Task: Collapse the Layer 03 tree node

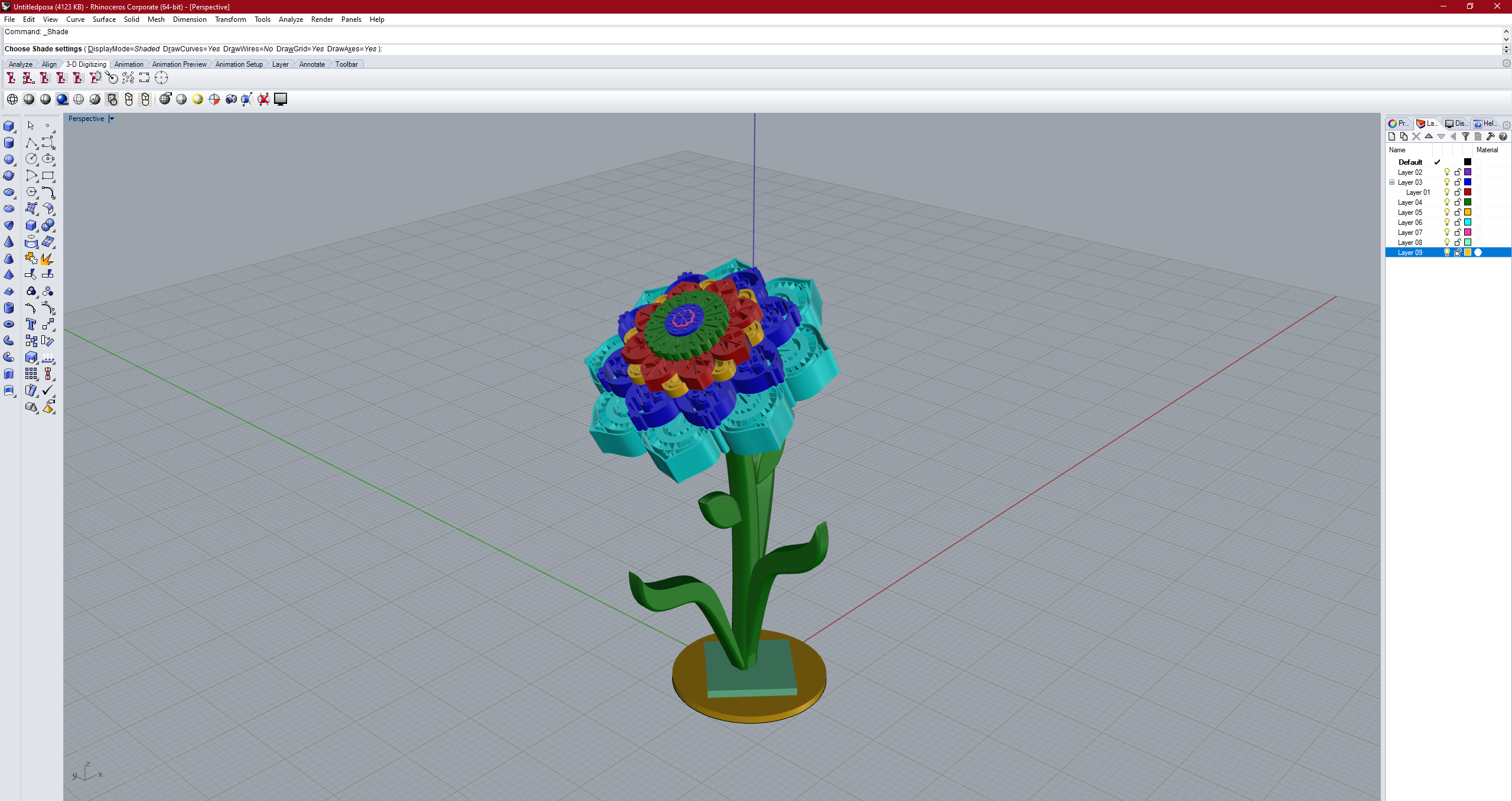Action: pos(1392,182)
